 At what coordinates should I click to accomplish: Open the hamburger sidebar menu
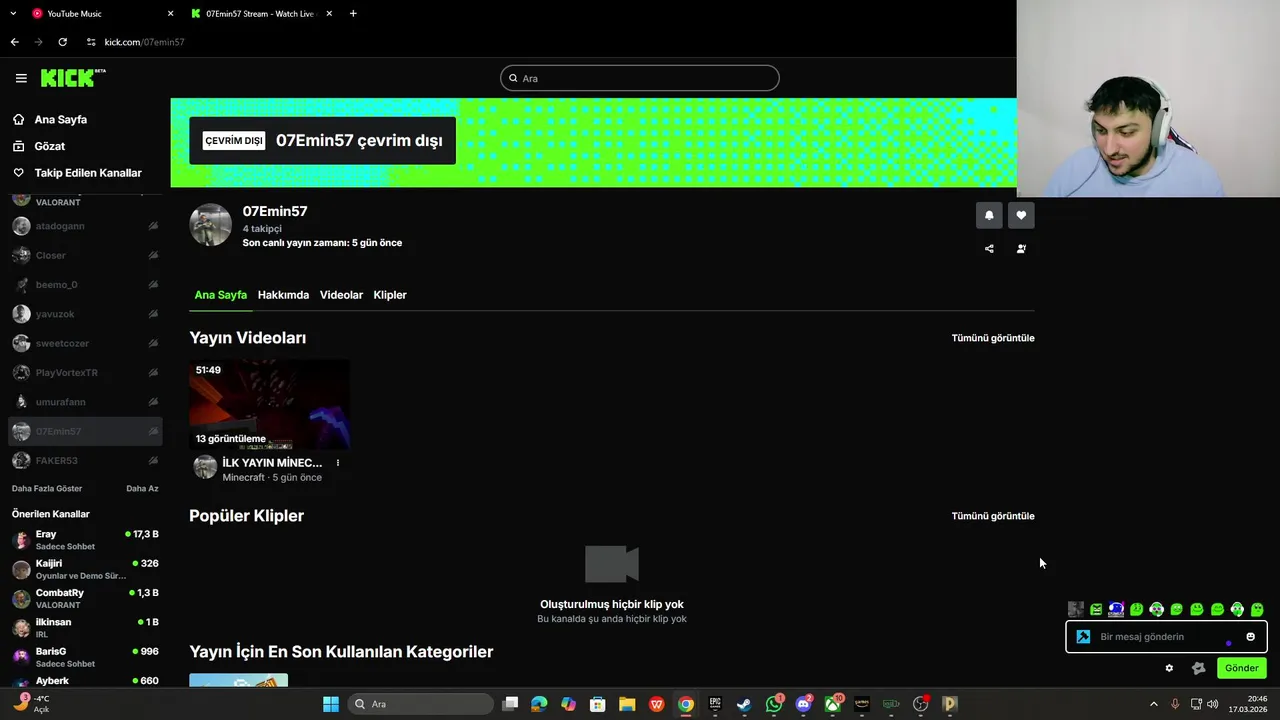tap(21, 78)
